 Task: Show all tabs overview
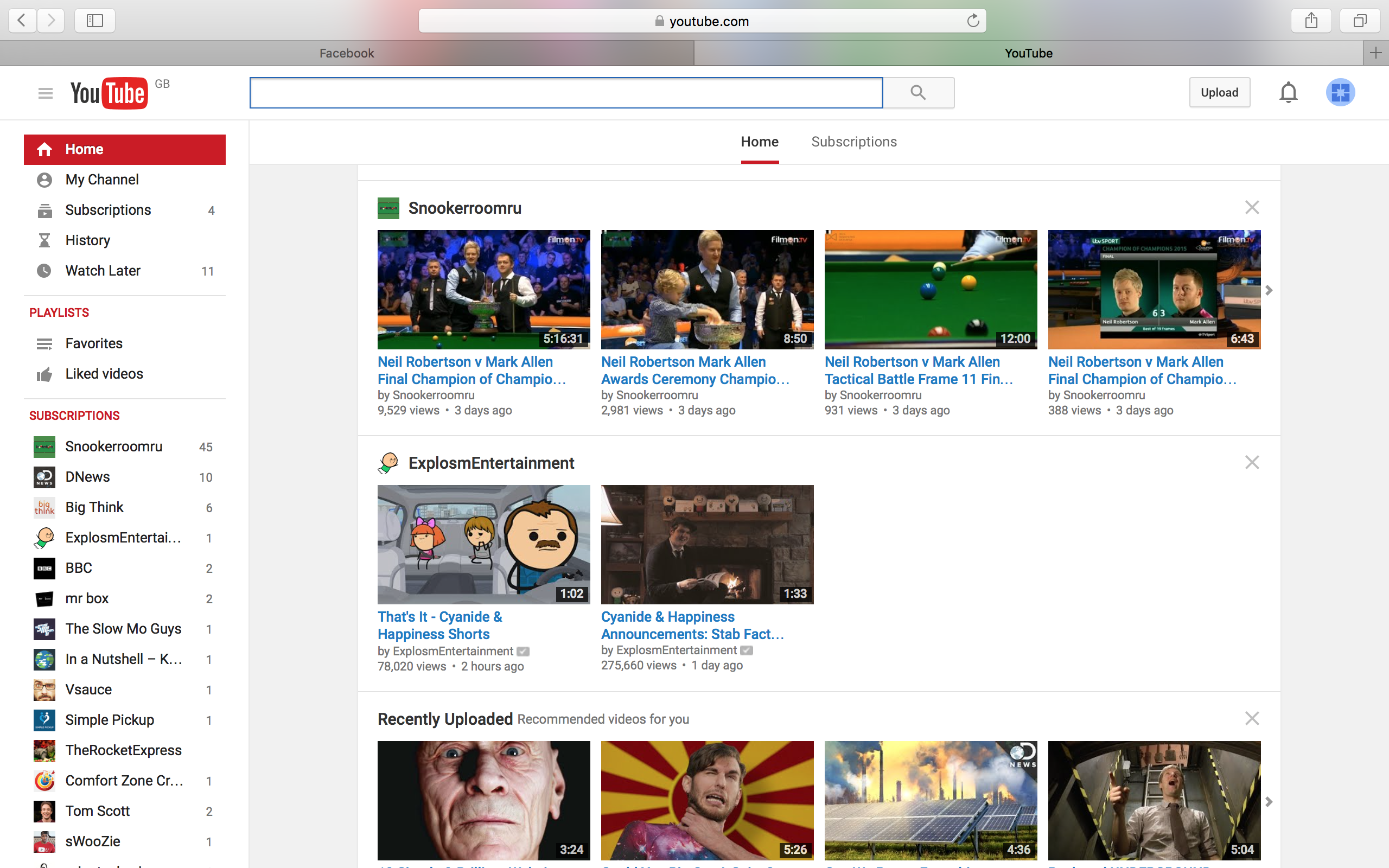tap(1360, 21)
